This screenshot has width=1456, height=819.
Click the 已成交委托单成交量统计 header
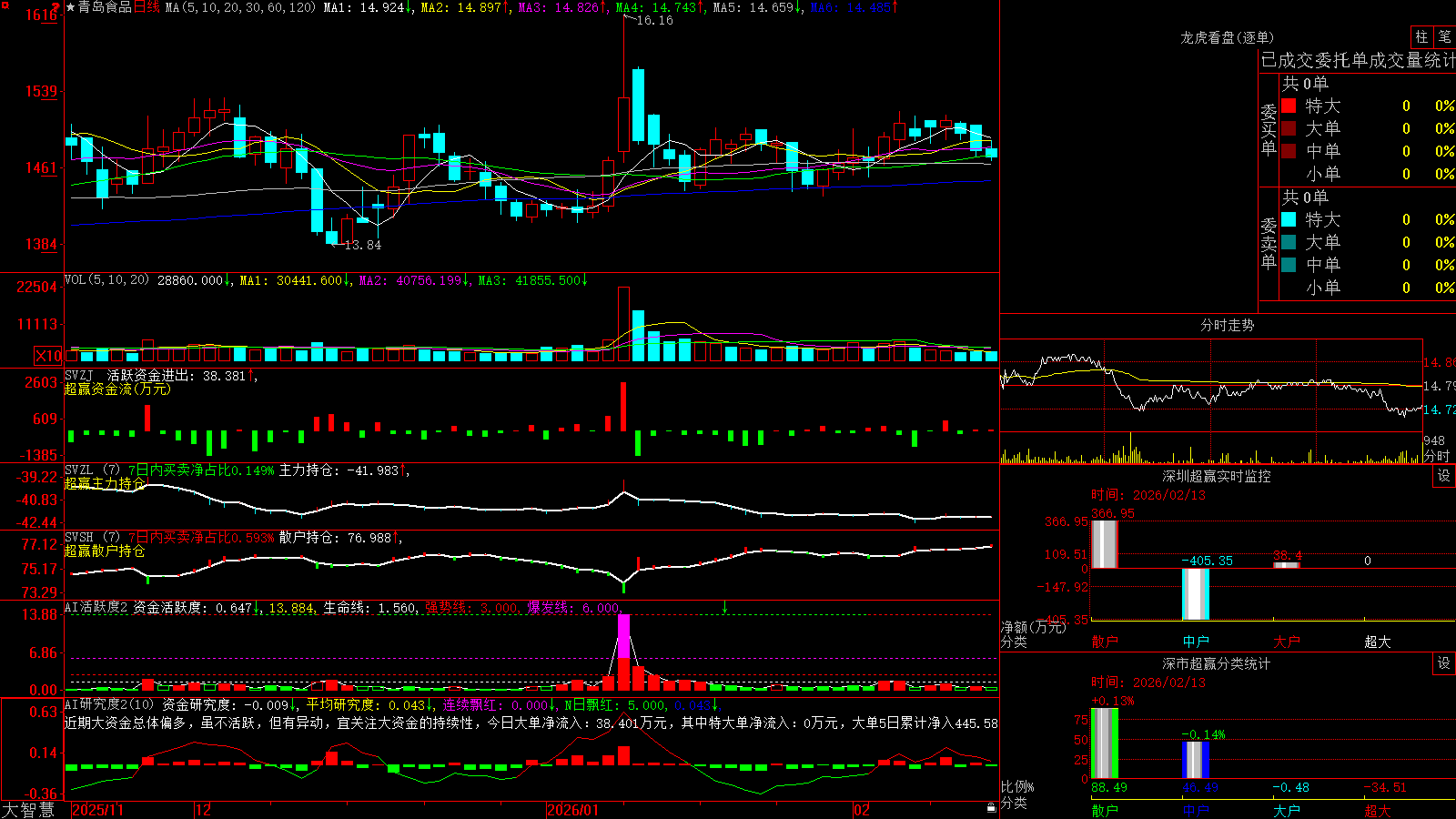[1358, 60]
